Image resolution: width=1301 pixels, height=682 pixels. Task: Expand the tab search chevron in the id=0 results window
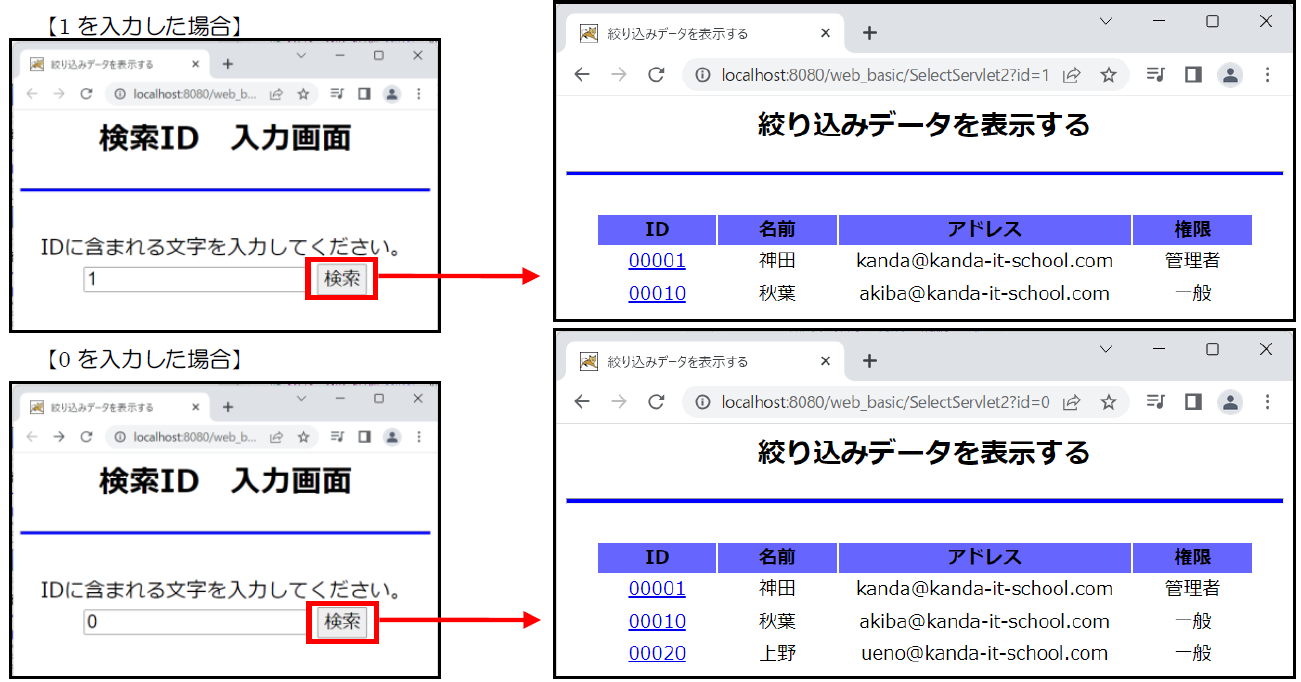(x=1106, y=349)
